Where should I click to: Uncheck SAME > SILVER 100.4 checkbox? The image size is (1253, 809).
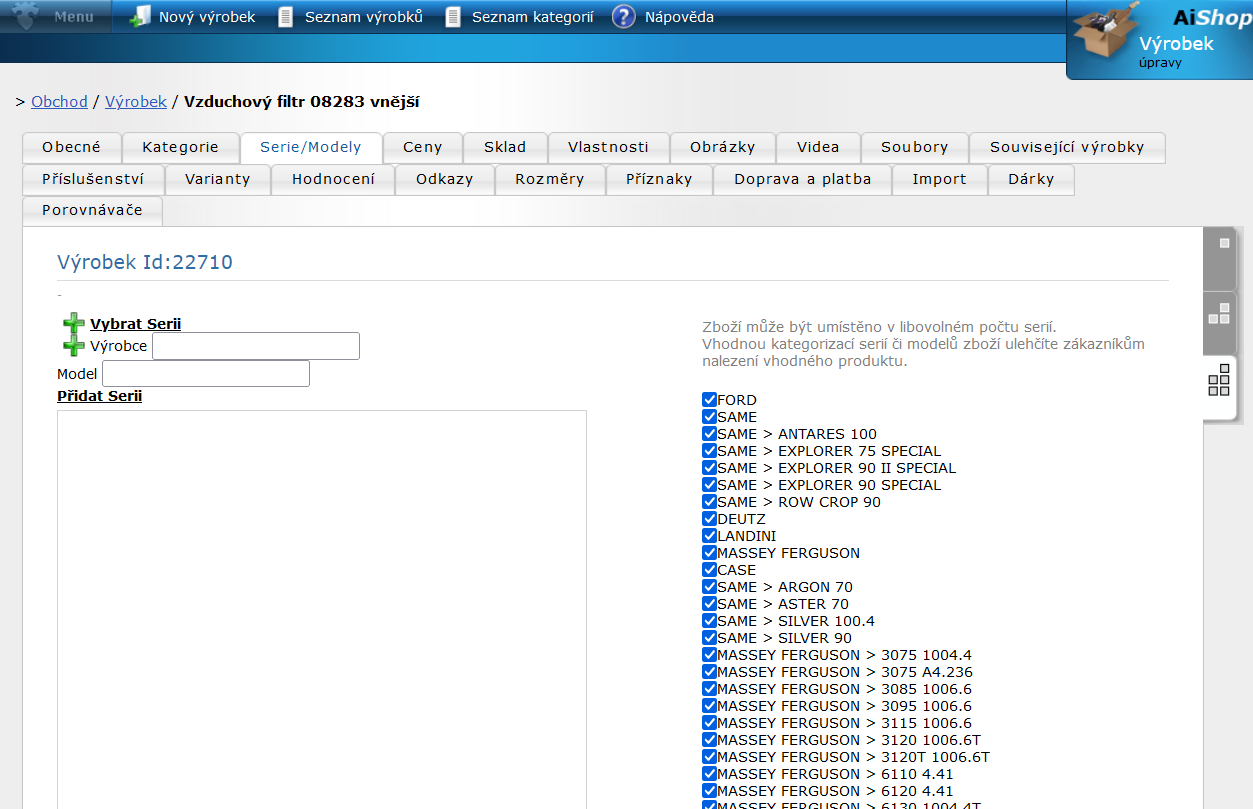point(709,621)
